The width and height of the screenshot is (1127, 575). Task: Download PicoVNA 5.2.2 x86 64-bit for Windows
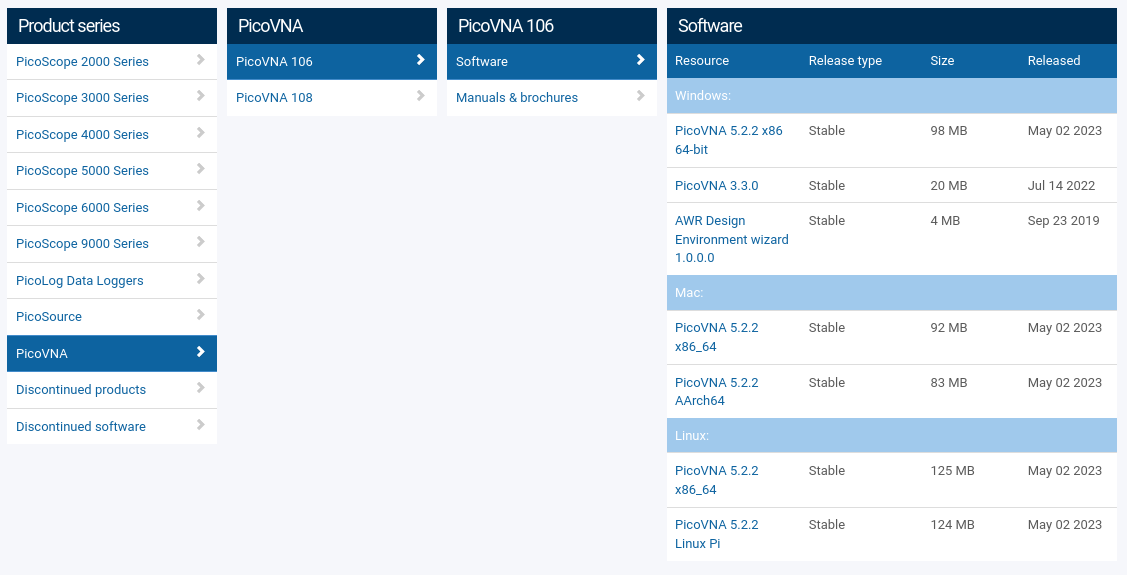tap(729, 140)
